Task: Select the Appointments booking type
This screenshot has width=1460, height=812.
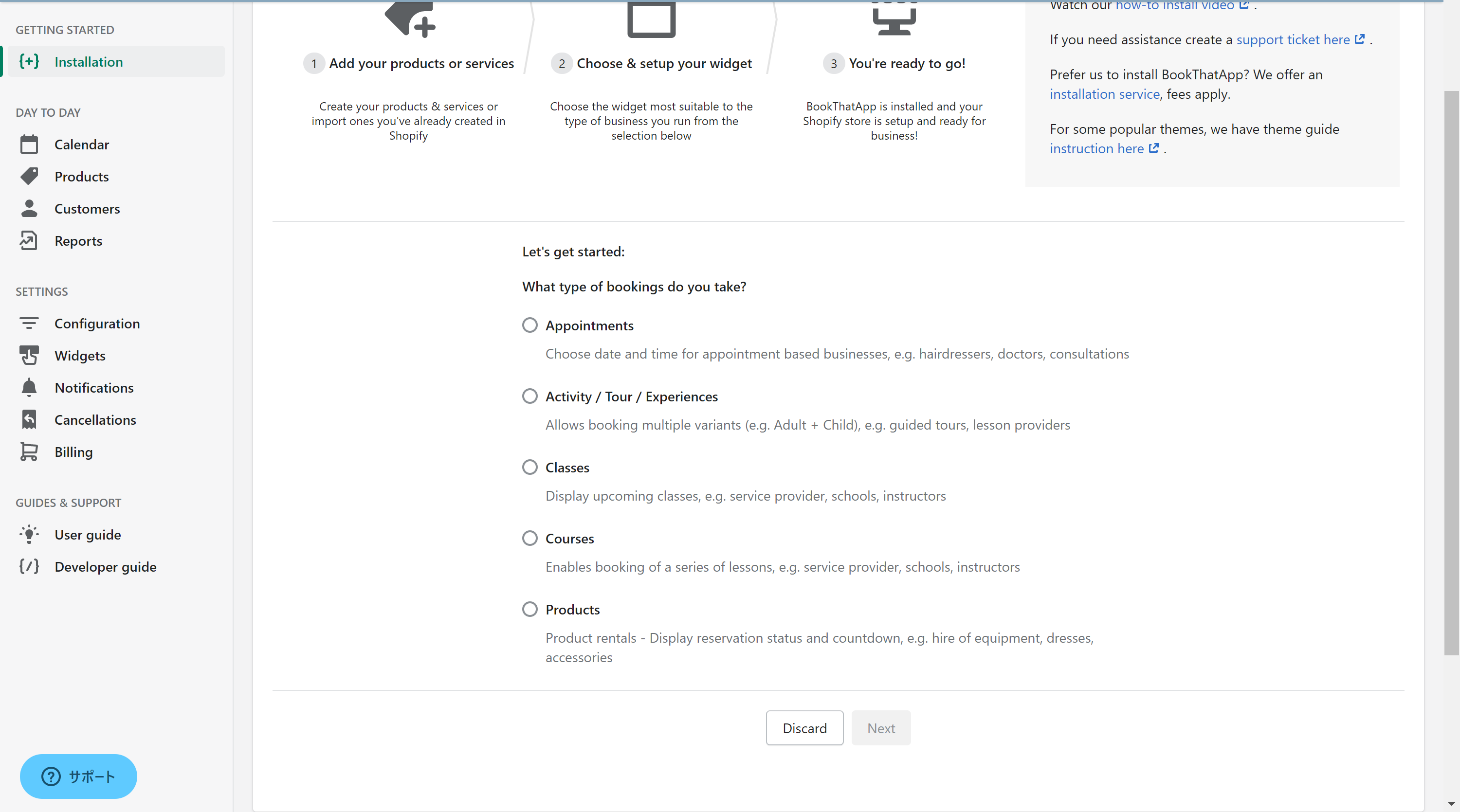Action: tap(529, 325)
